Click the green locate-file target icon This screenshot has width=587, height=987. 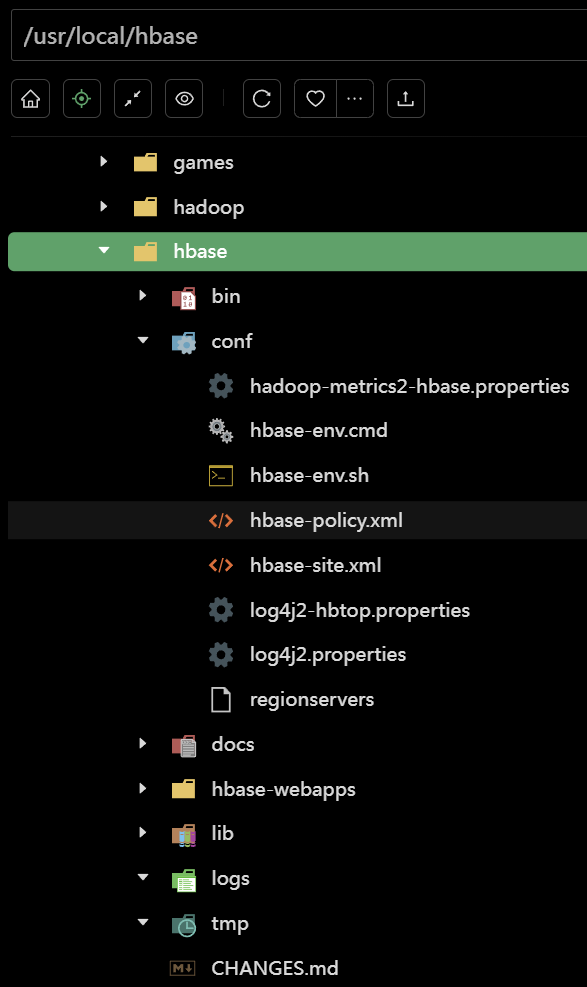tap(81, 98)
